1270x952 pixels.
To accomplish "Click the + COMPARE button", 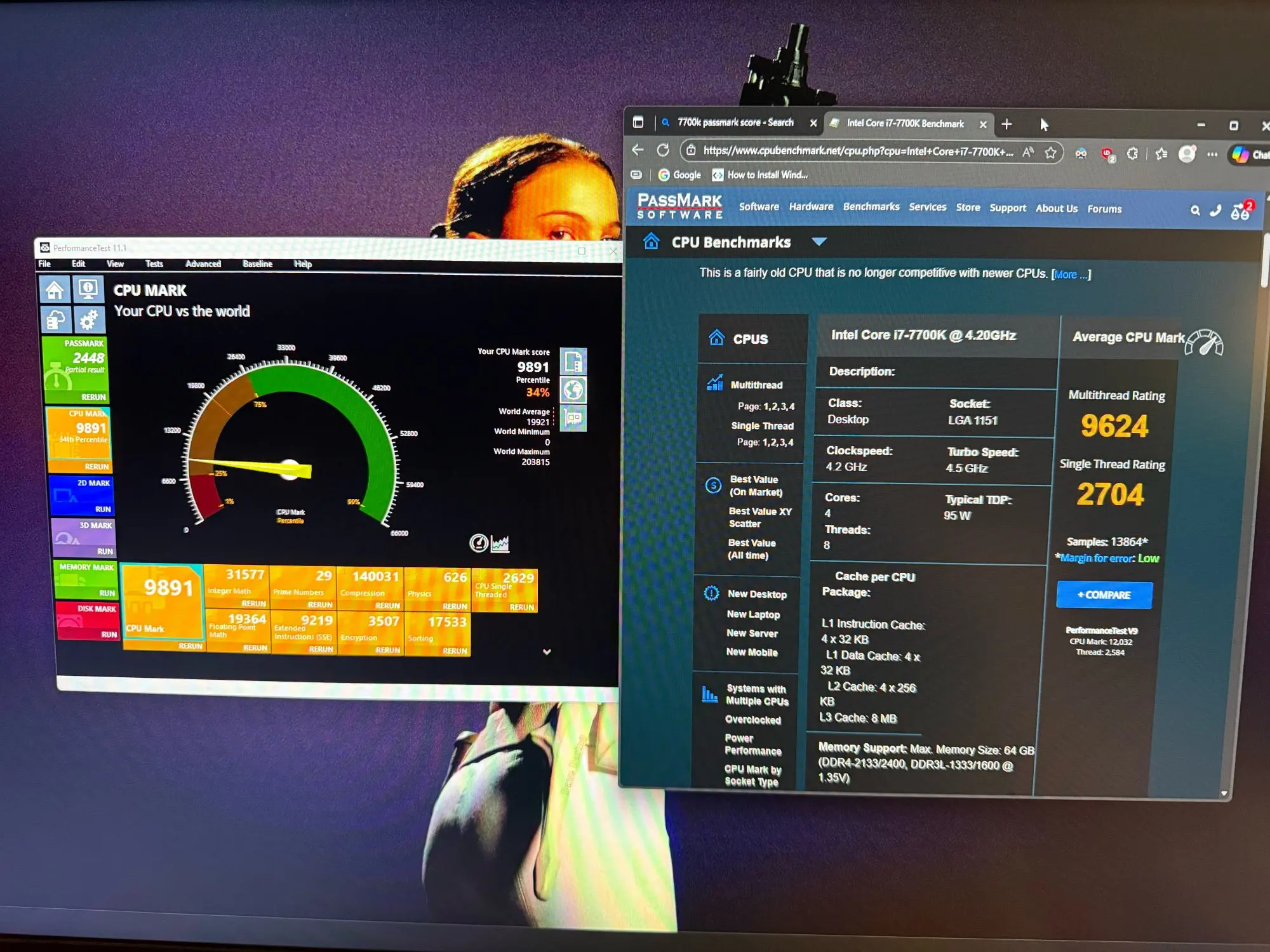I will (x=1104, y=595).
